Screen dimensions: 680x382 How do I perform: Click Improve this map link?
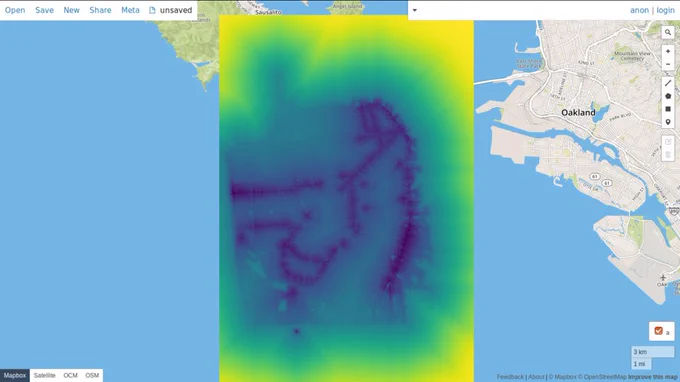coord(653,377)
